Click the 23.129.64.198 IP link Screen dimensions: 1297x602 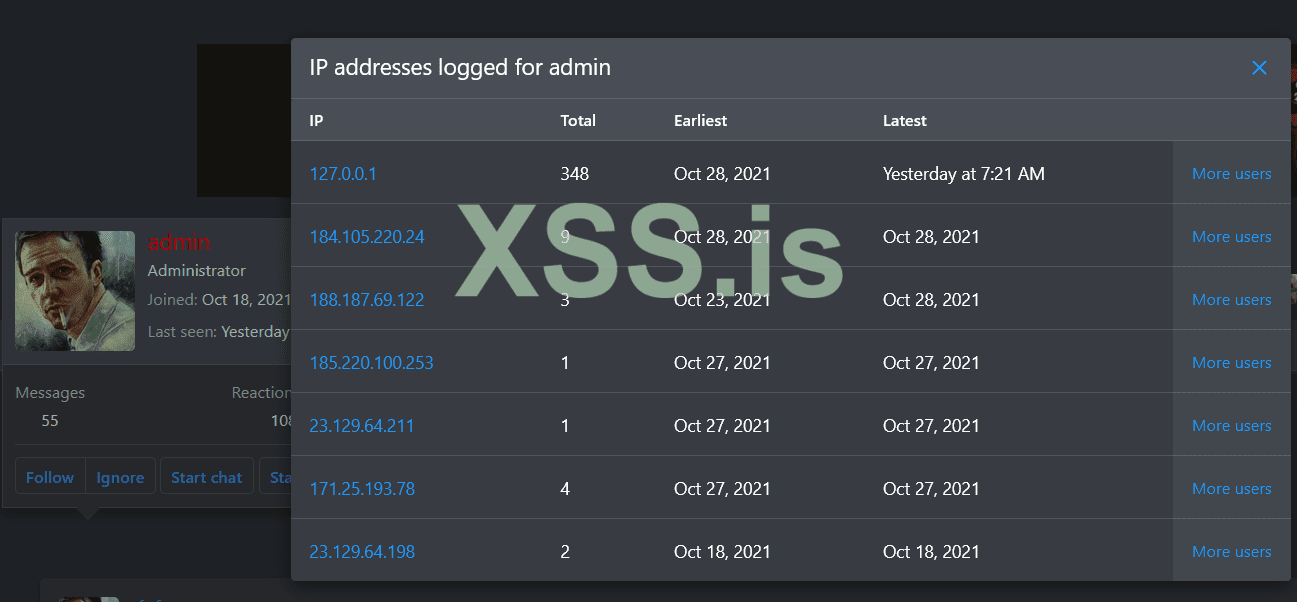362,552
